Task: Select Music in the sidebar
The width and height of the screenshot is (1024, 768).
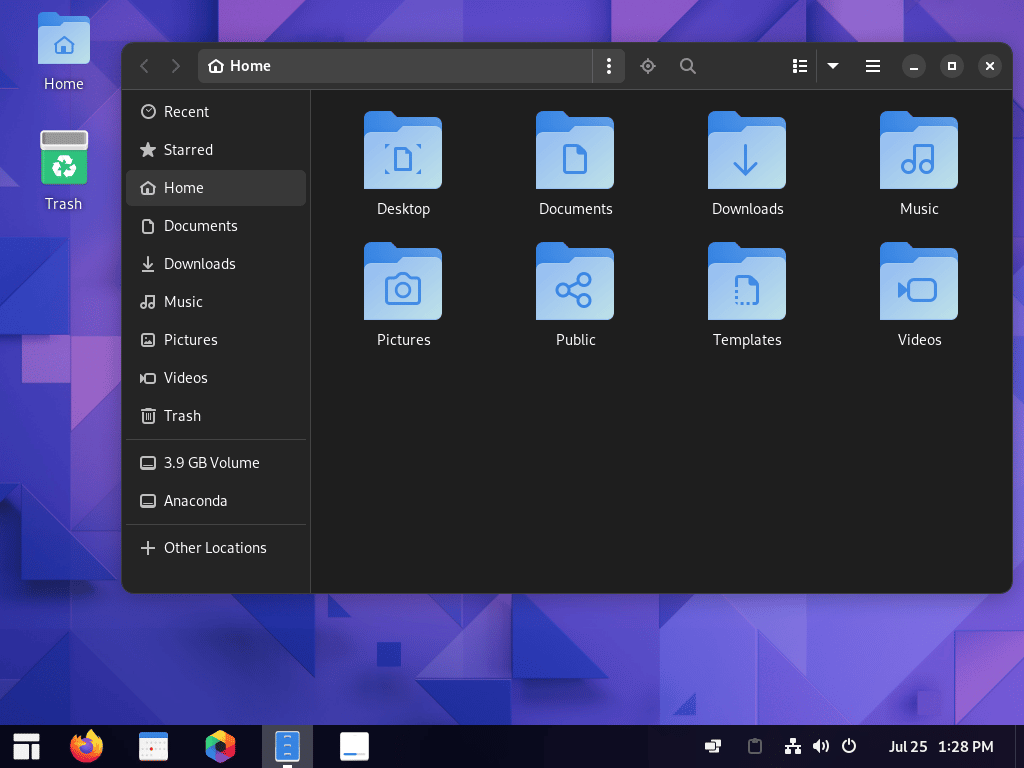Action: (x=216, y=302)
